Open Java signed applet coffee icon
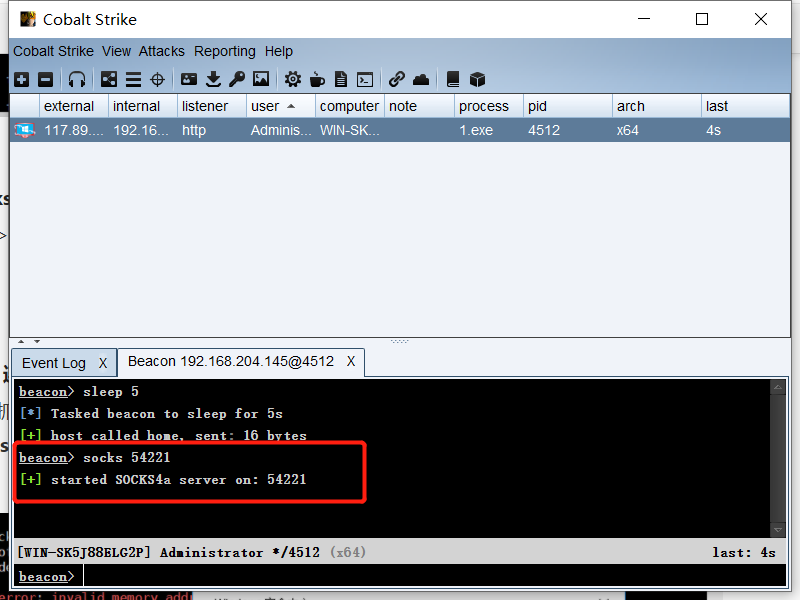The width and height of the screenshot is (800, 600). point(317,80)
